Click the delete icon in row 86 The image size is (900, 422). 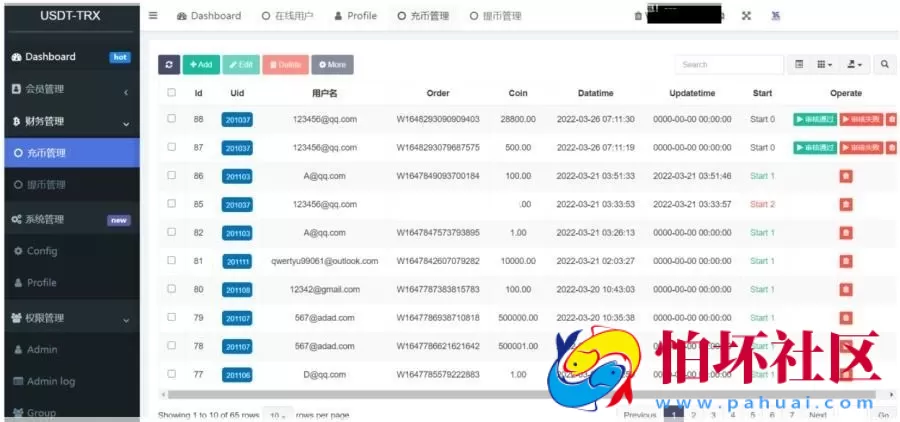845,176
